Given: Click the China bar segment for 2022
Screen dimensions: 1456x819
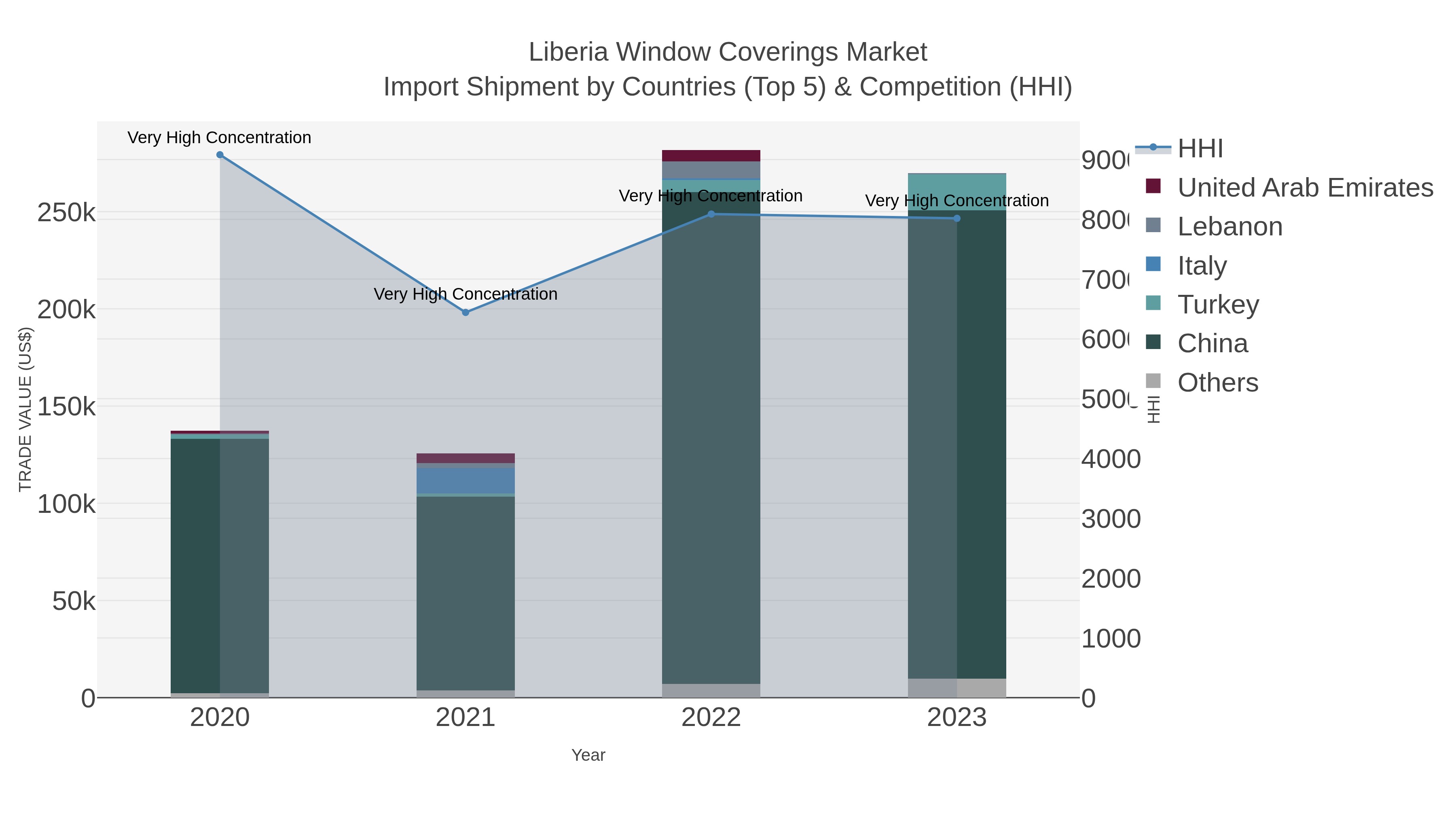Looking at the screenshot, I should (711, 438).
